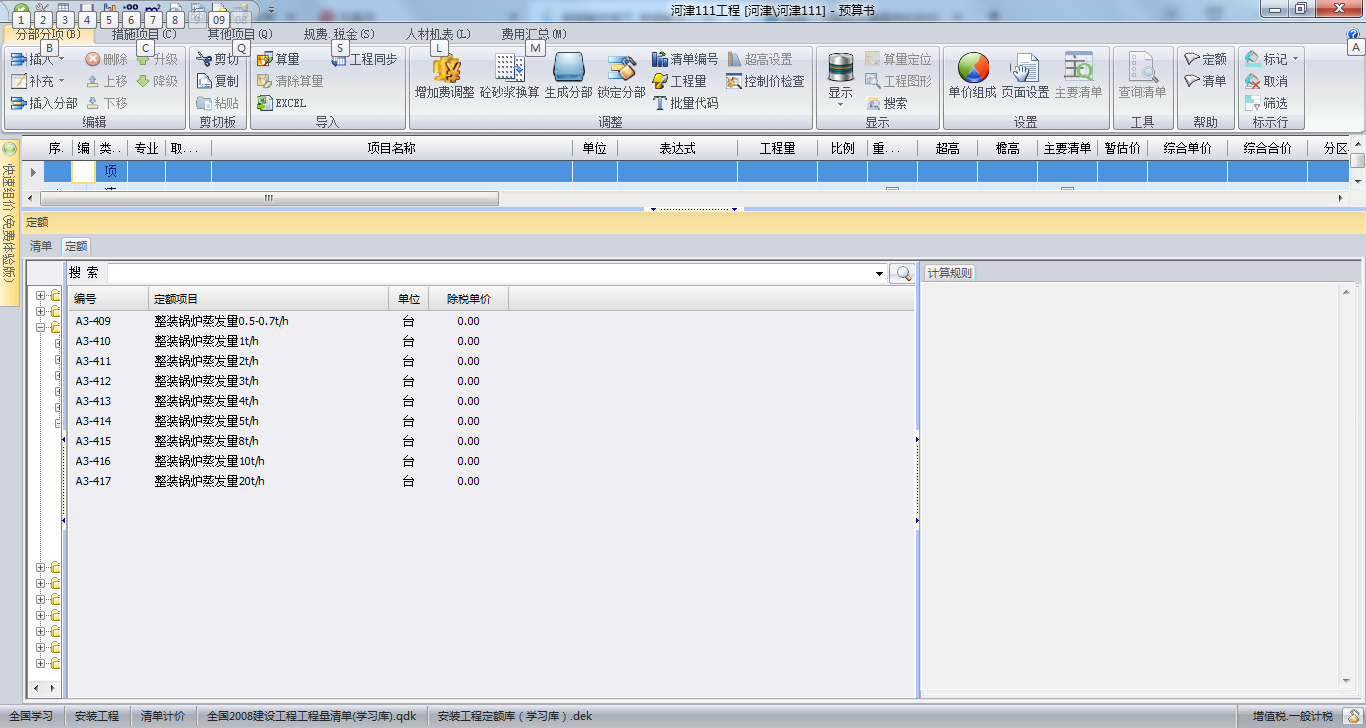Select the 计算规则 tab on the right
1366x728 pixels.
click(948, 273)
